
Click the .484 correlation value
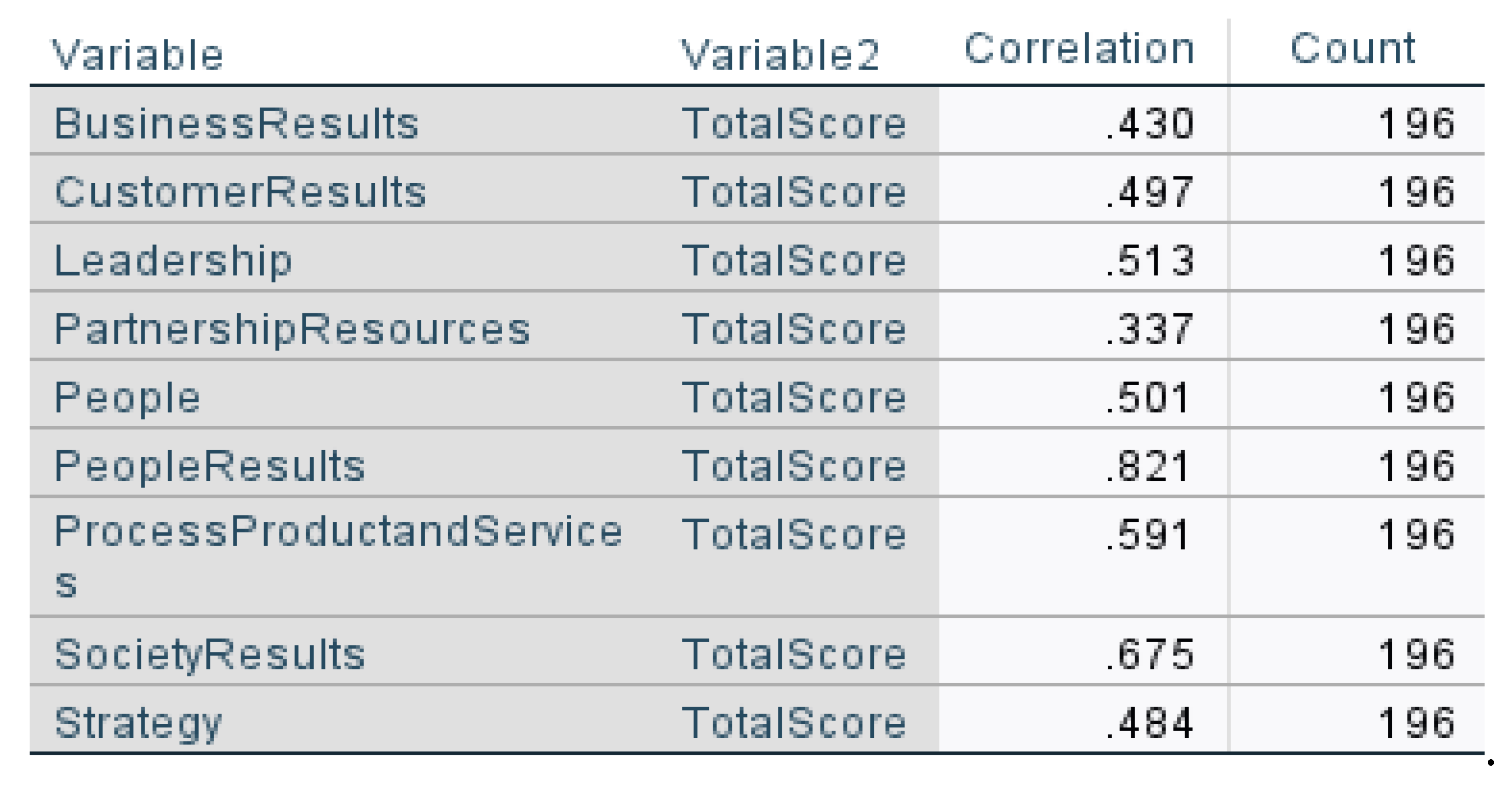(1149, 723)
